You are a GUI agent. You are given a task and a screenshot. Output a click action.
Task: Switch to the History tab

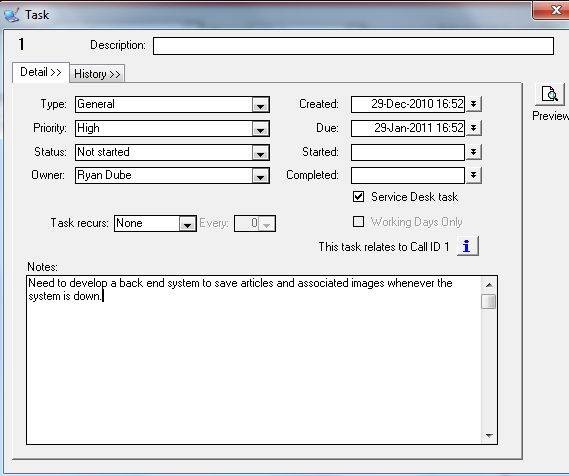click(97, 74)
